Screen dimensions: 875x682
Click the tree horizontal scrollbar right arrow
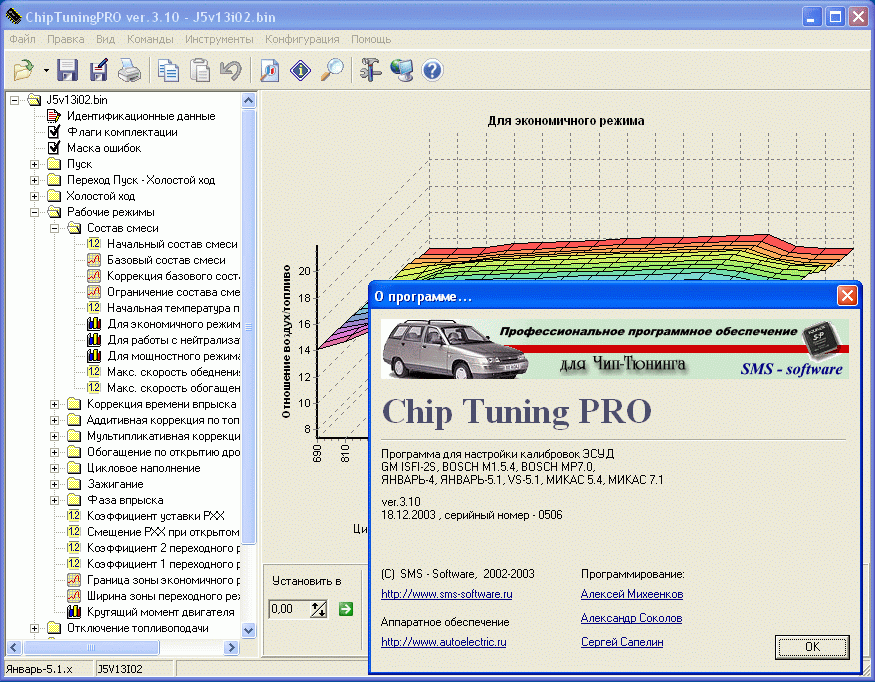[x=231, y=647]
